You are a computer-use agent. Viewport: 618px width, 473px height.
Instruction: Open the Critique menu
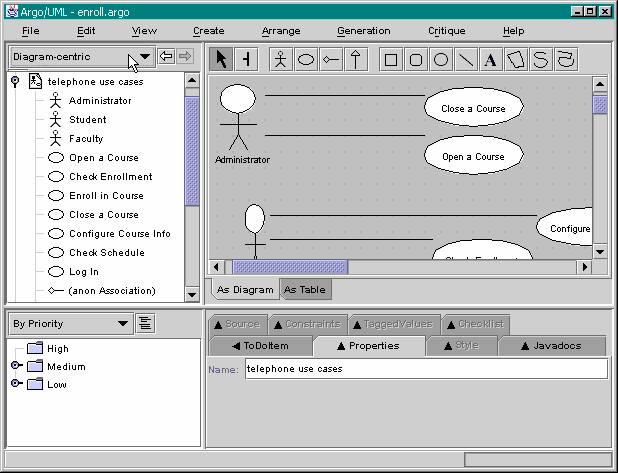click(x=447, y=31)
